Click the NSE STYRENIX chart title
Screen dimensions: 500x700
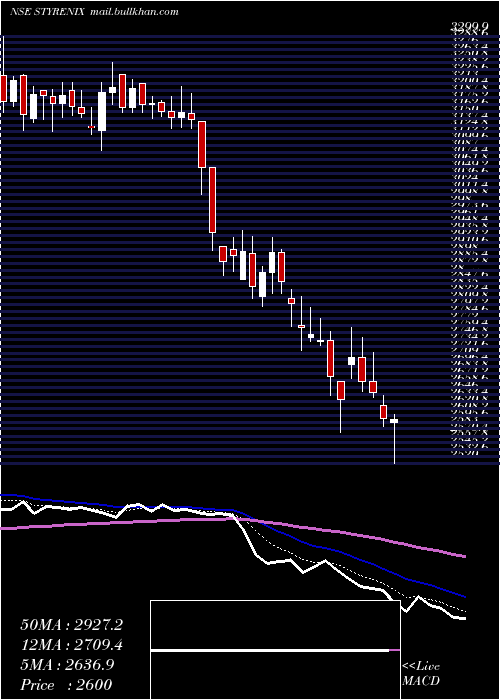pyautogui.click(x=47, y=12)
